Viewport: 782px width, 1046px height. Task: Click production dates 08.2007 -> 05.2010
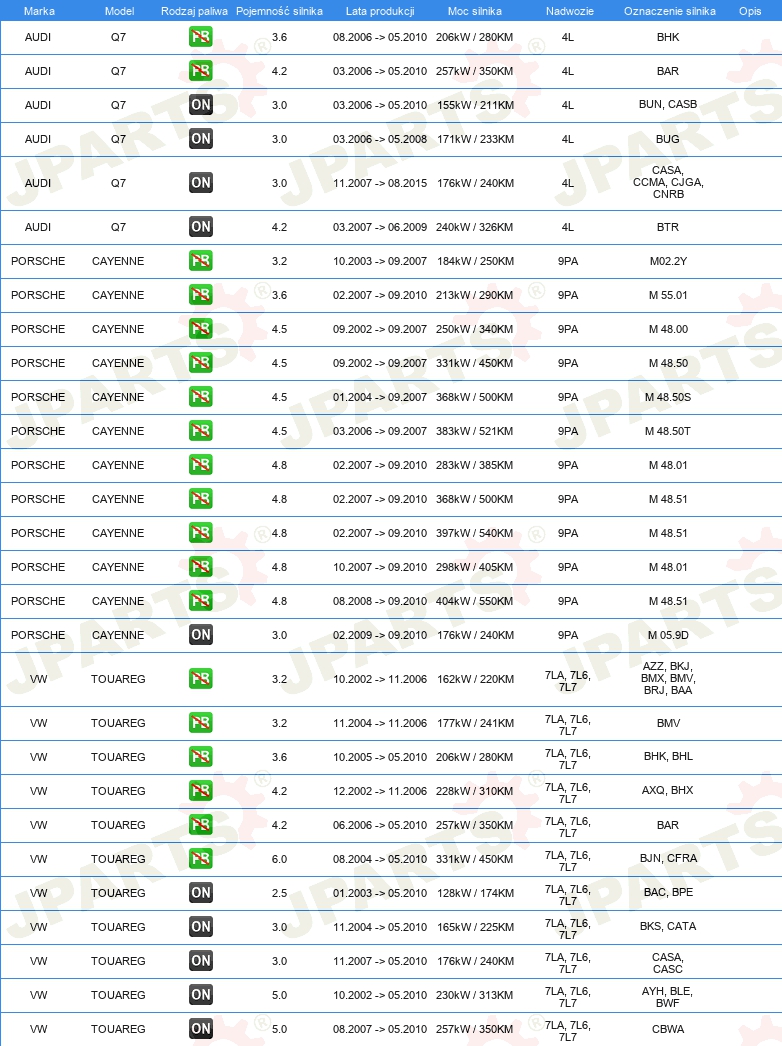pyautogui.click(x=380, y=1030)
